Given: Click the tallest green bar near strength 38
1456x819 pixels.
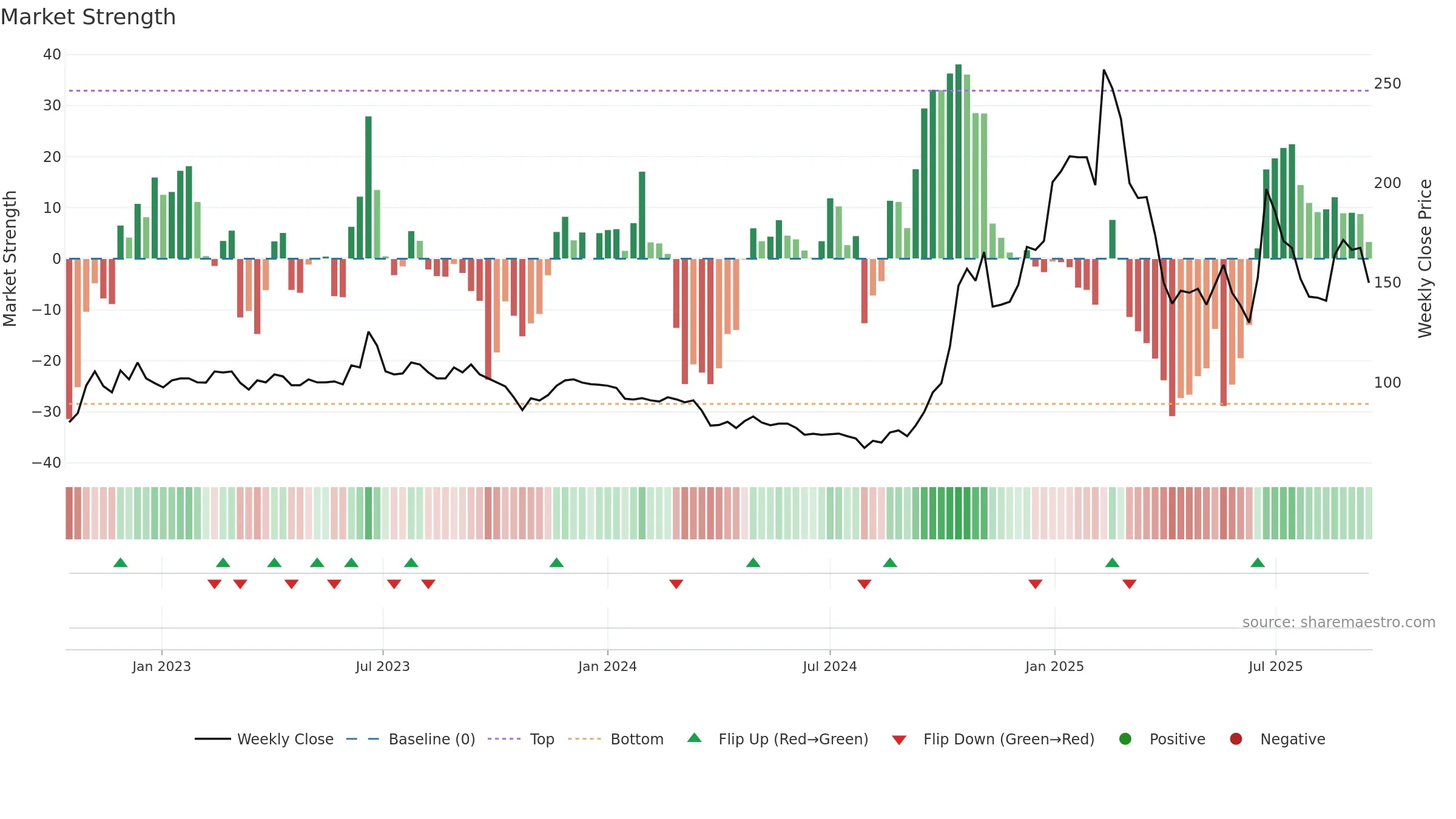Looking at the screenshot, I should [959, 161].
